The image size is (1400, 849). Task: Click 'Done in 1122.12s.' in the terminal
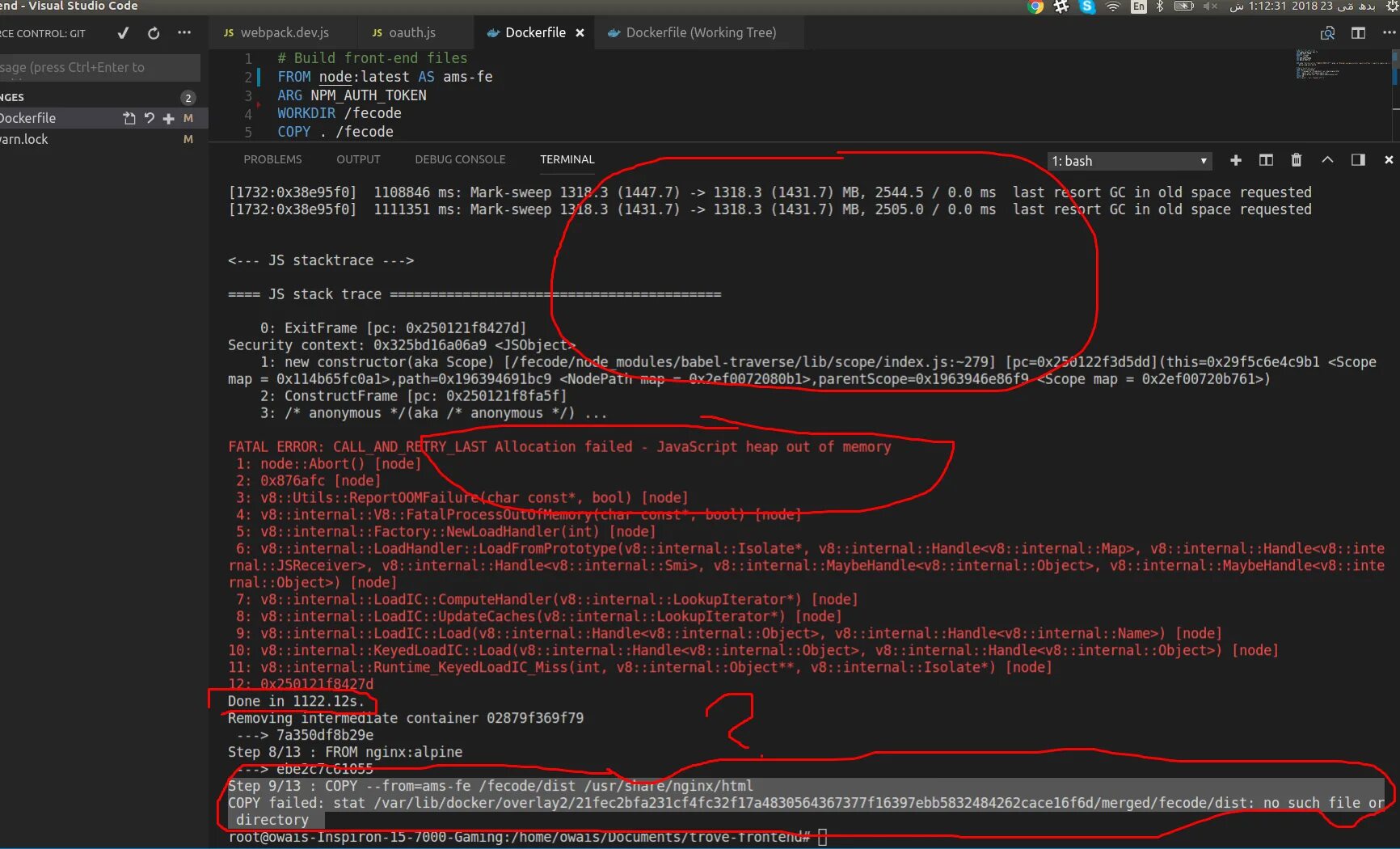pyautogui.click(x=297, y=701)
